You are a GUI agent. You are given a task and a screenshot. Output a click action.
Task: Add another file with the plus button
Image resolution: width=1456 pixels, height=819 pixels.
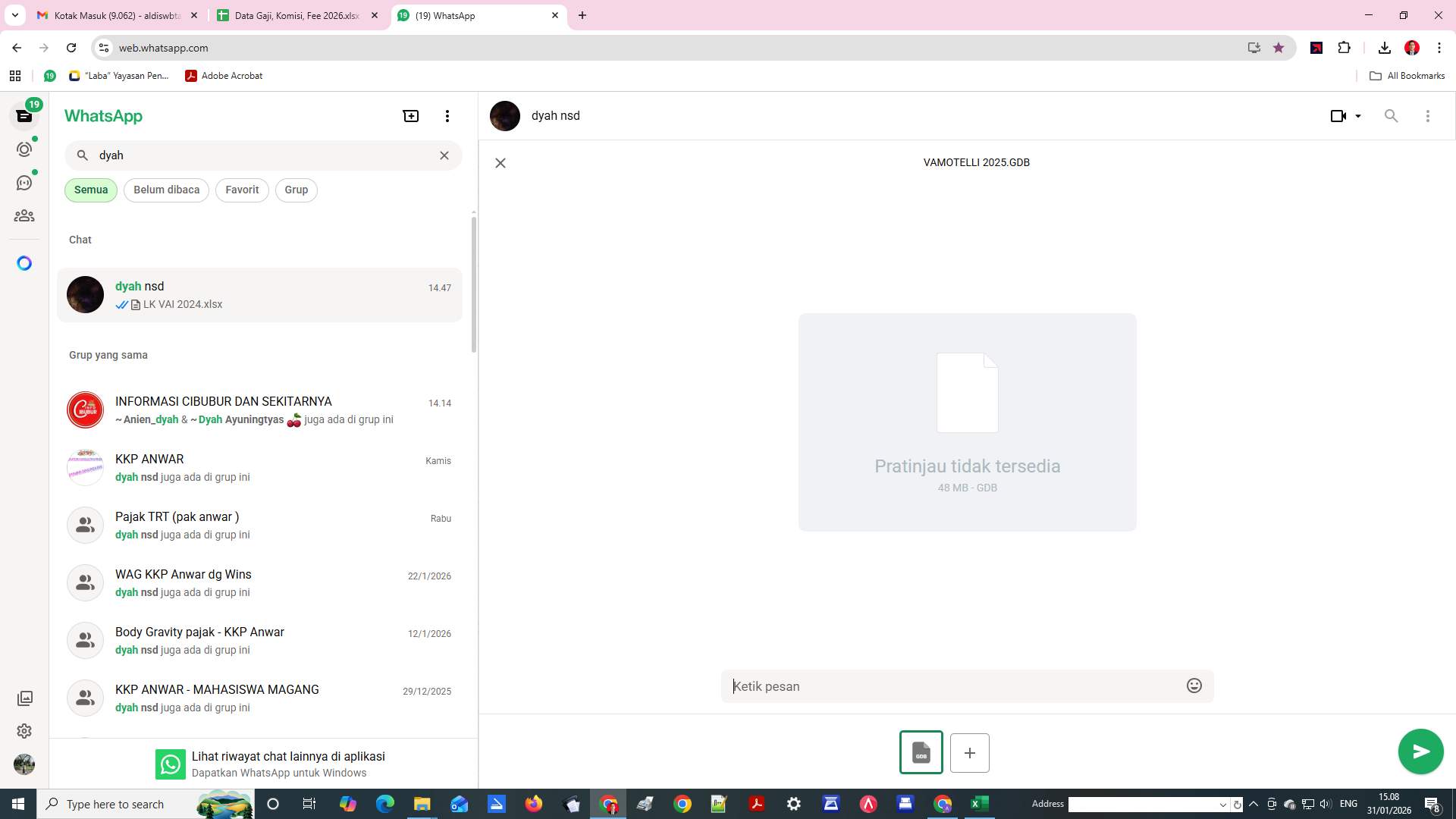970,753
